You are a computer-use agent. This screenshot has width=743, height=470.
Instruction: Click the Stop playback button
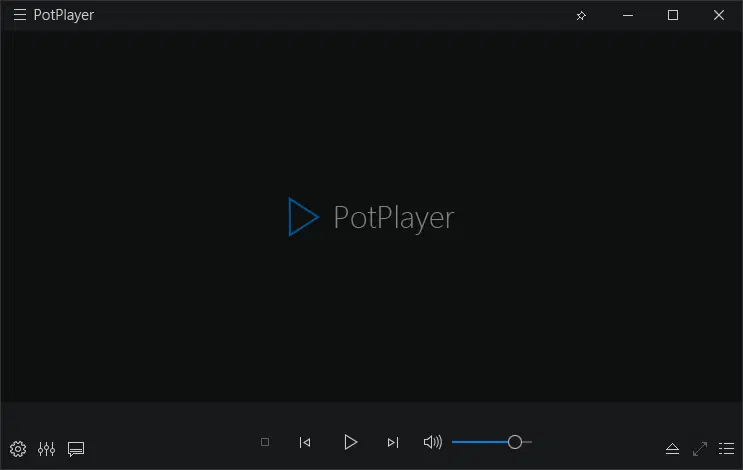(265, 442)
